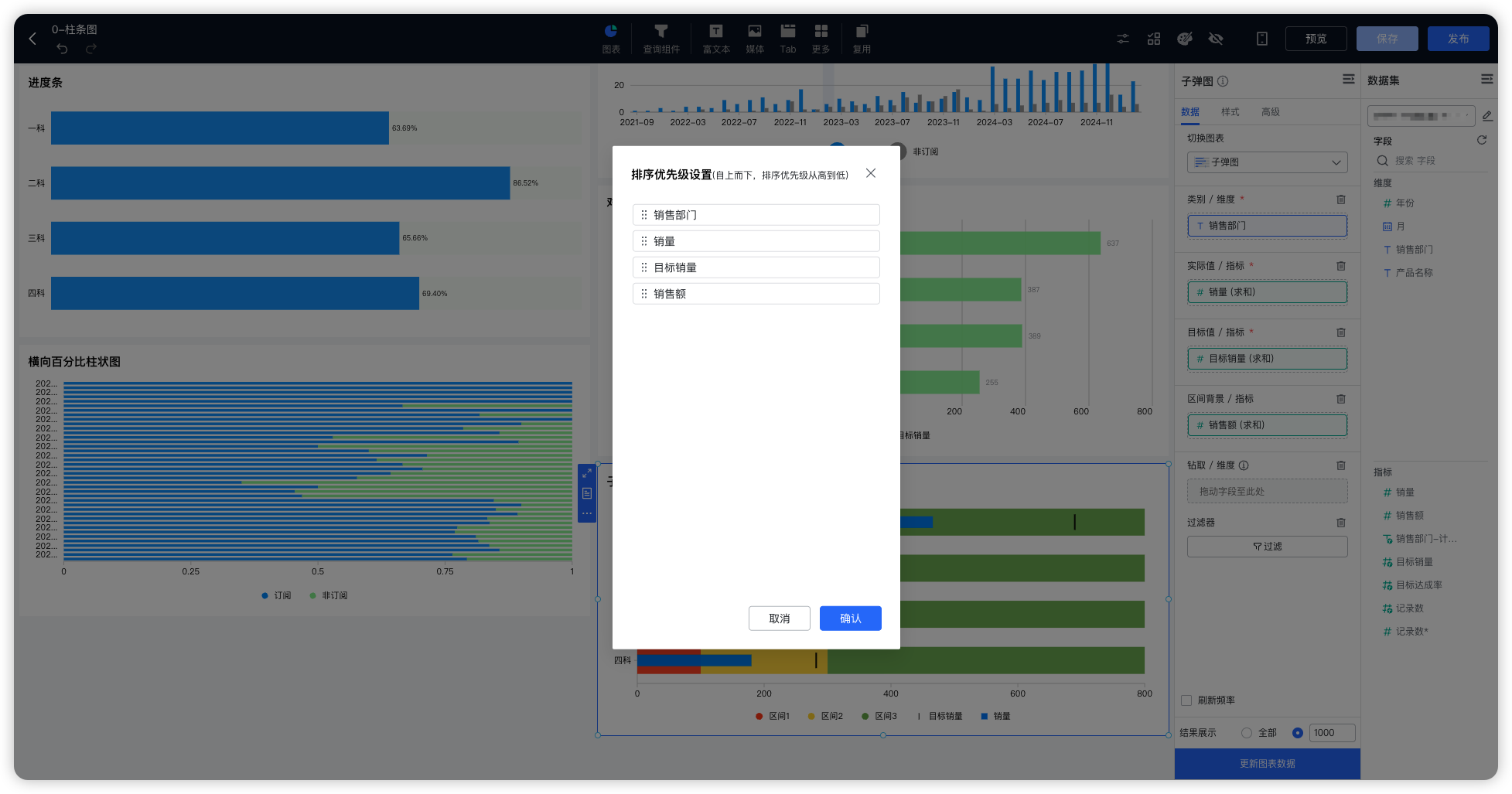Click drag handle of 目标销量 row
This screenshot has height=794, width=1512.
click(x=644, y=268)
